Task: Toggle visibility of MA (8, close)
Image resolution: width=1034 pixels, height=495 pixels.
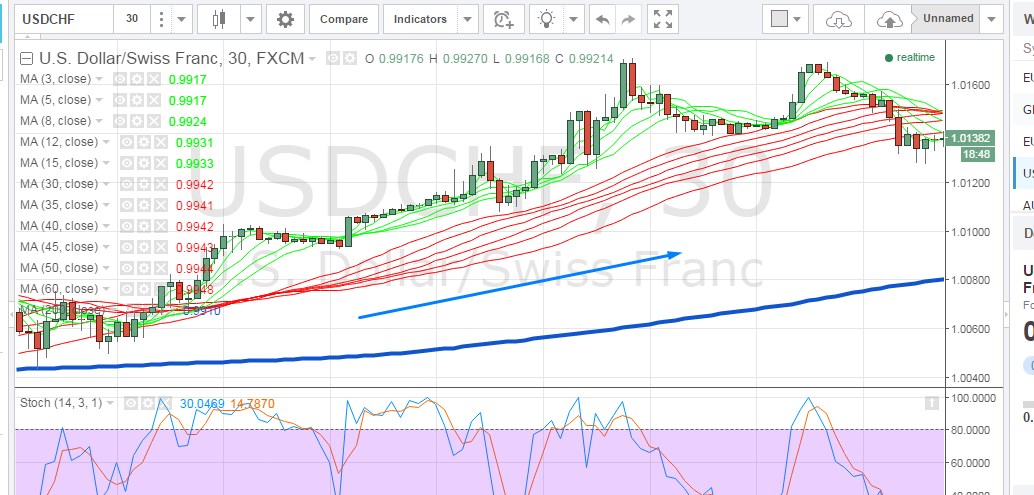Action: coord(119,121)
